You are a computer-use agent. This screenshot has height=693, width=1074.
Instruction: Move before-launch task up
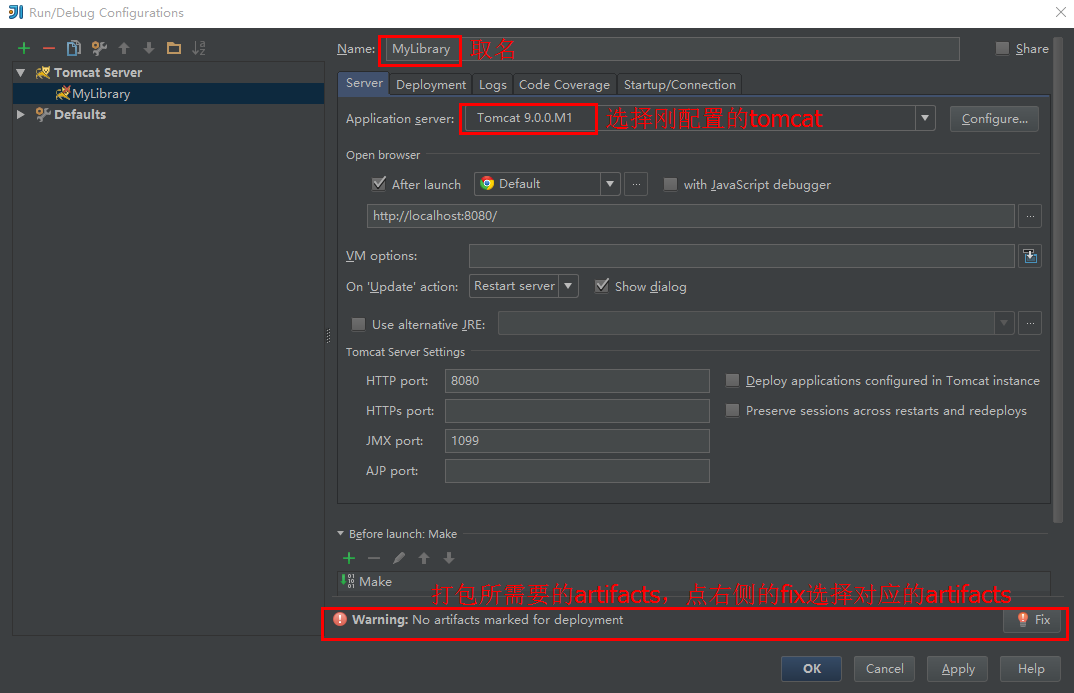pos(424,558)
